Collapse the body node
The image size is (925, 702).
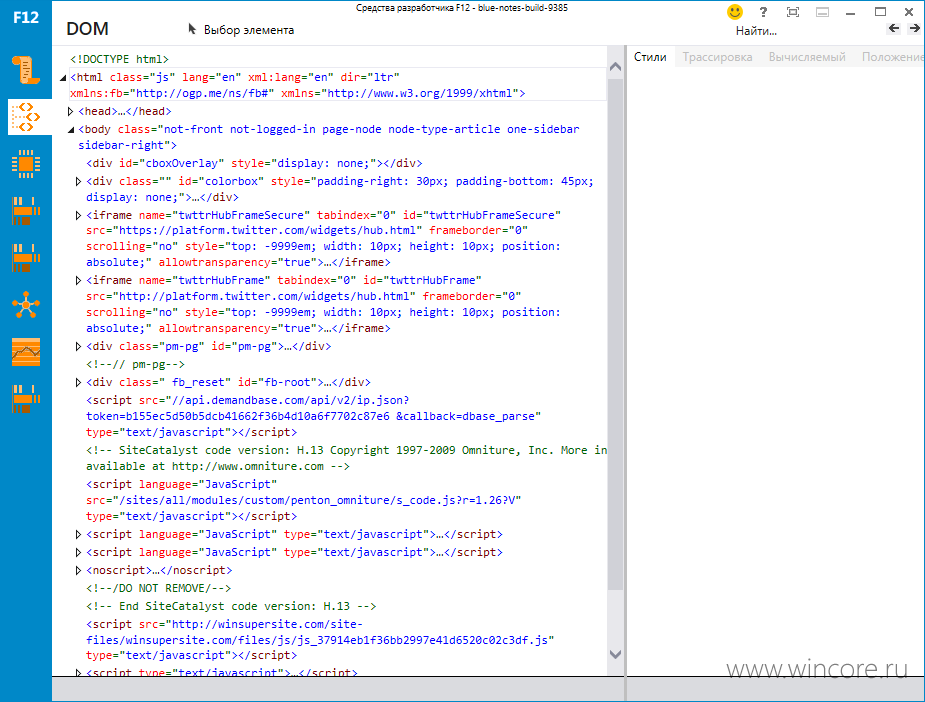click(71, 130)
